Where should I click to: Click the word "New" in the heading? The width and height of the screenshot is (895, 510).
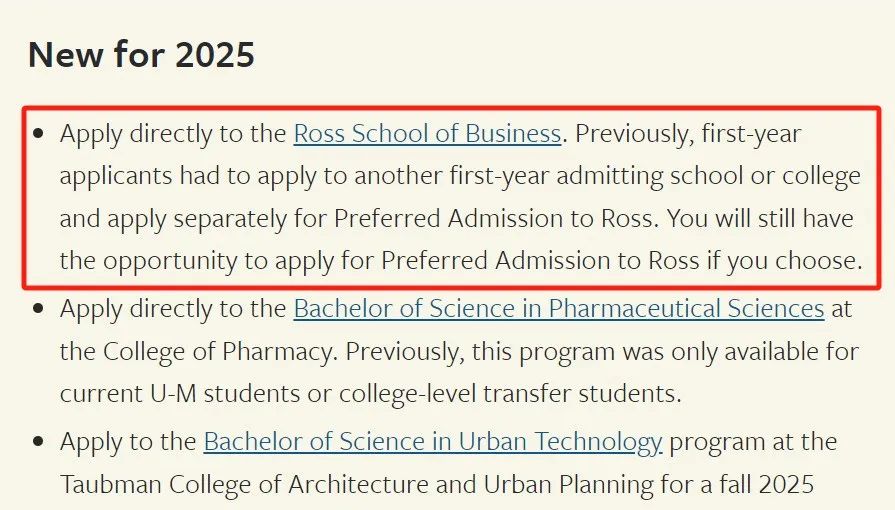66,54
